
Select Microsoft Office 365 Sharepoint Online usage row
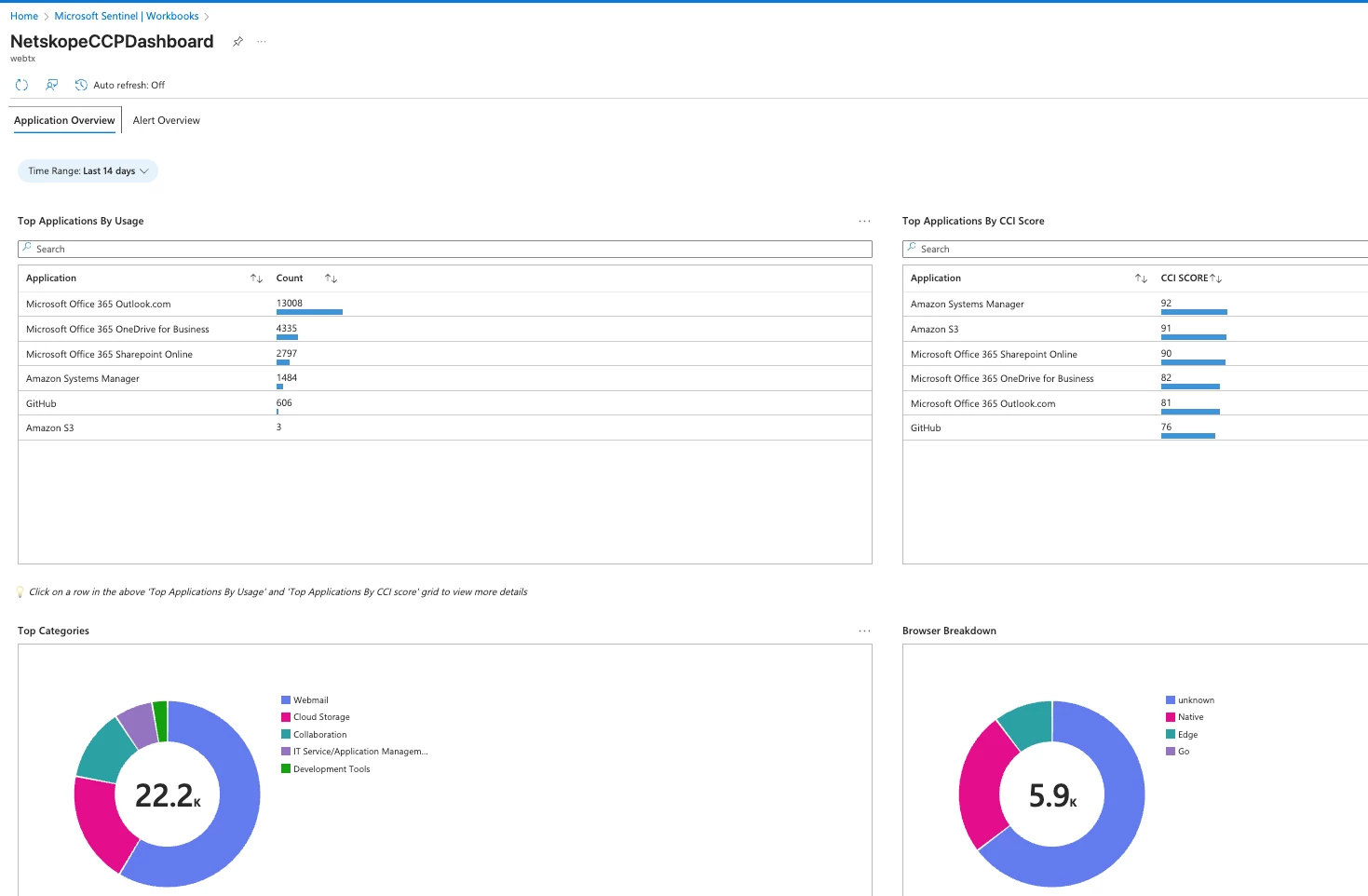(x=445, y=354)
